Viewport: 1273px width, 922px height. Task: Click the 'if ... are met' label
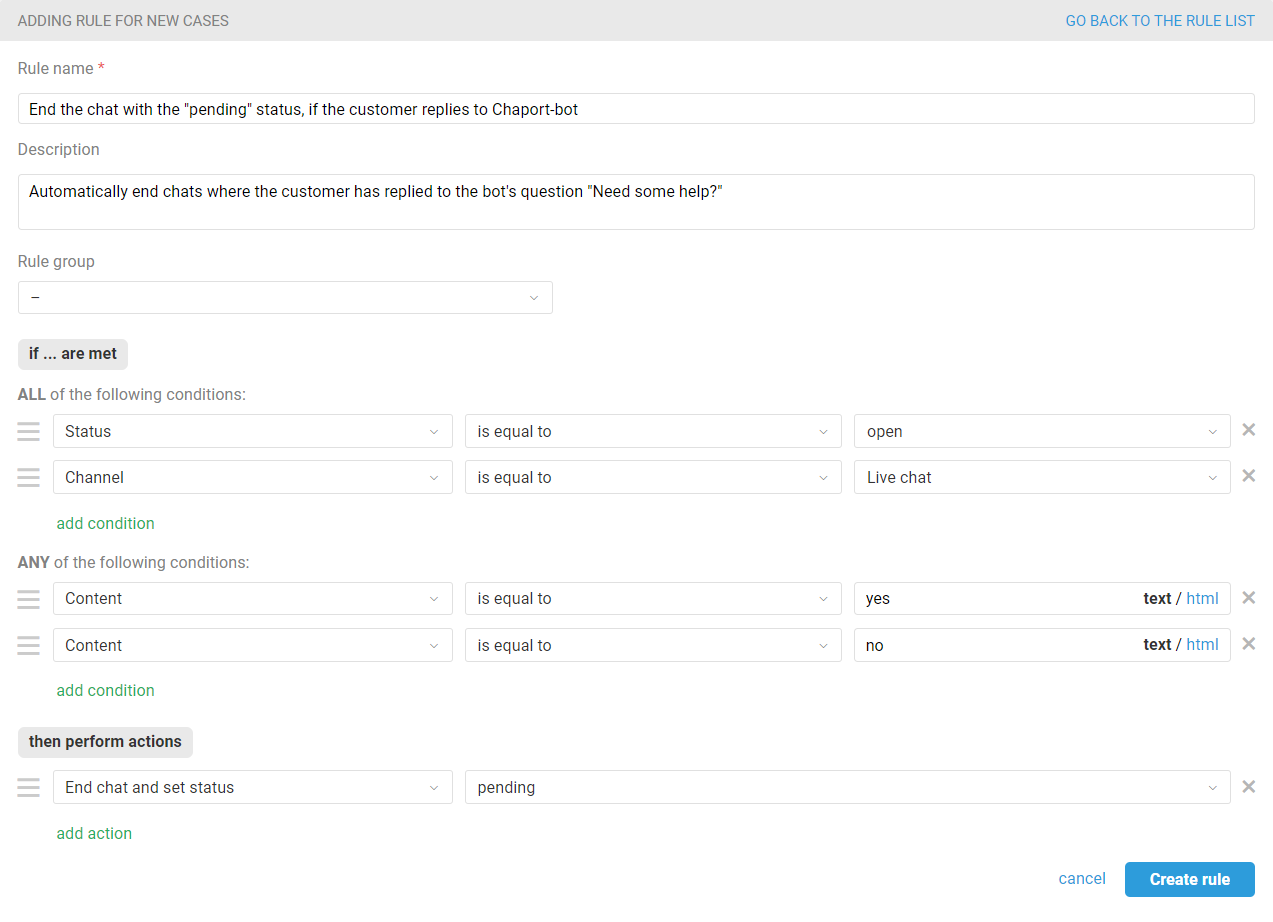(73, 353)
